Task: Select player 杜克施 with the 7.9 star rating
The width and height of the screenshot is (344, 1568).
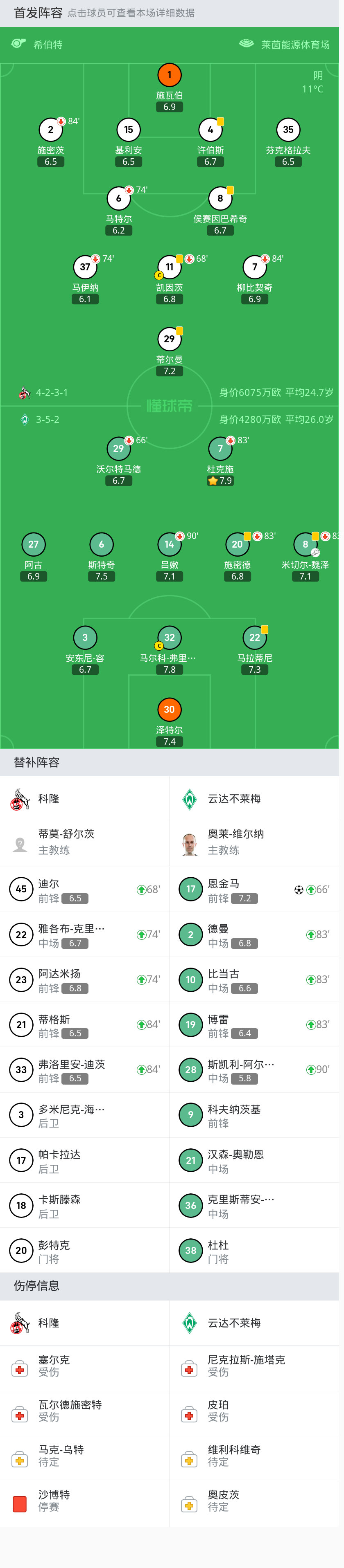Action: tap(220, 449)
